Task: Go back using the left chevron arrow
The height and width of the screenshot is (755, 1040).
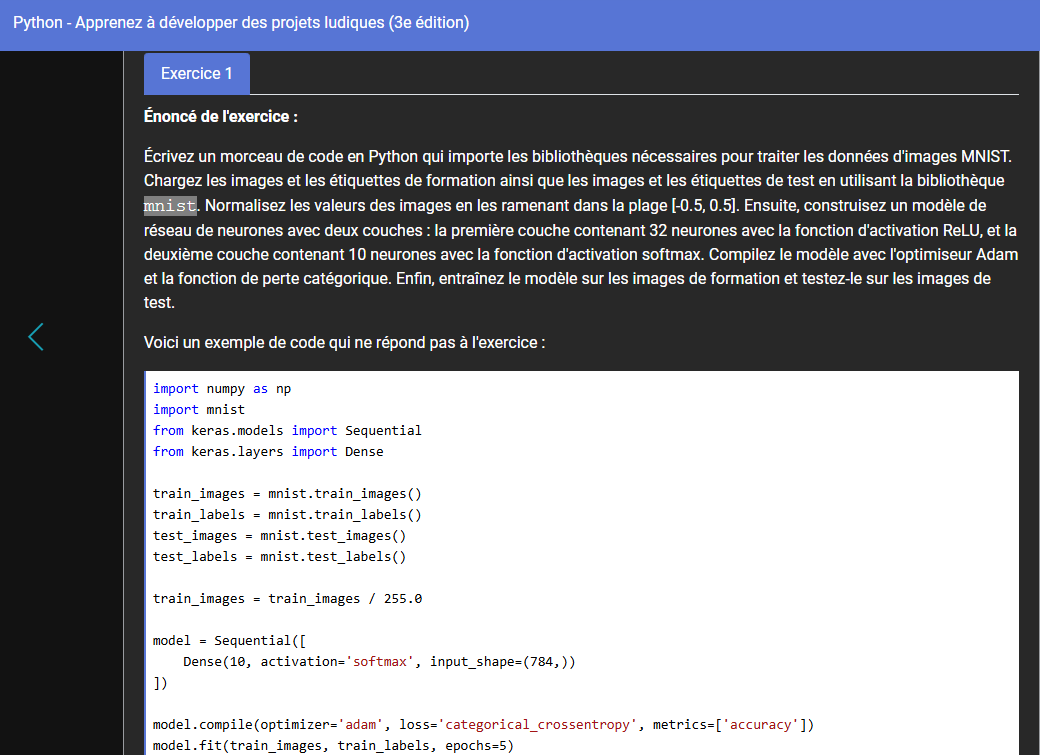Action: point(36,337)
